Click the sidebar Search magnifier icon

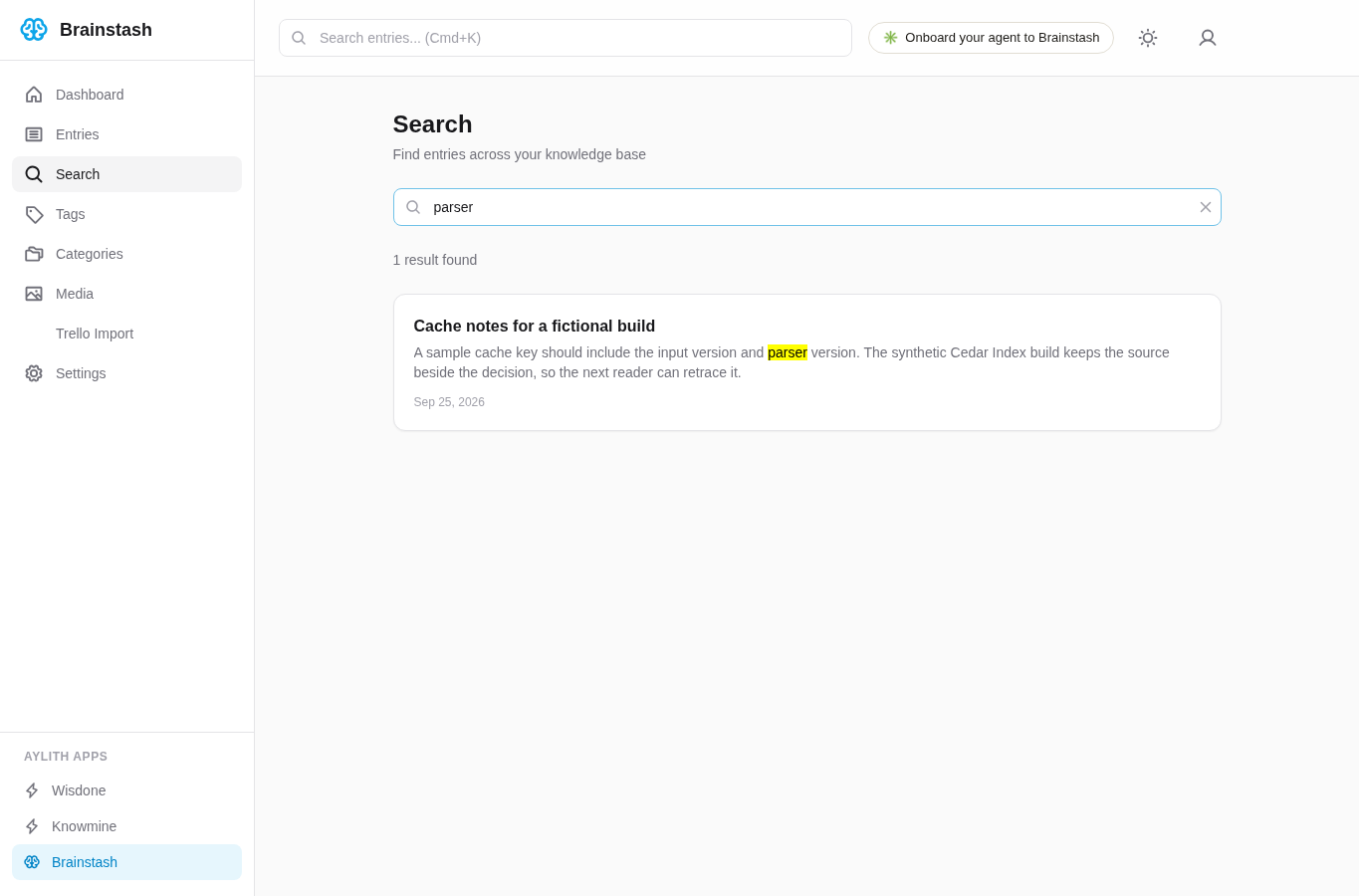point(34,174)
